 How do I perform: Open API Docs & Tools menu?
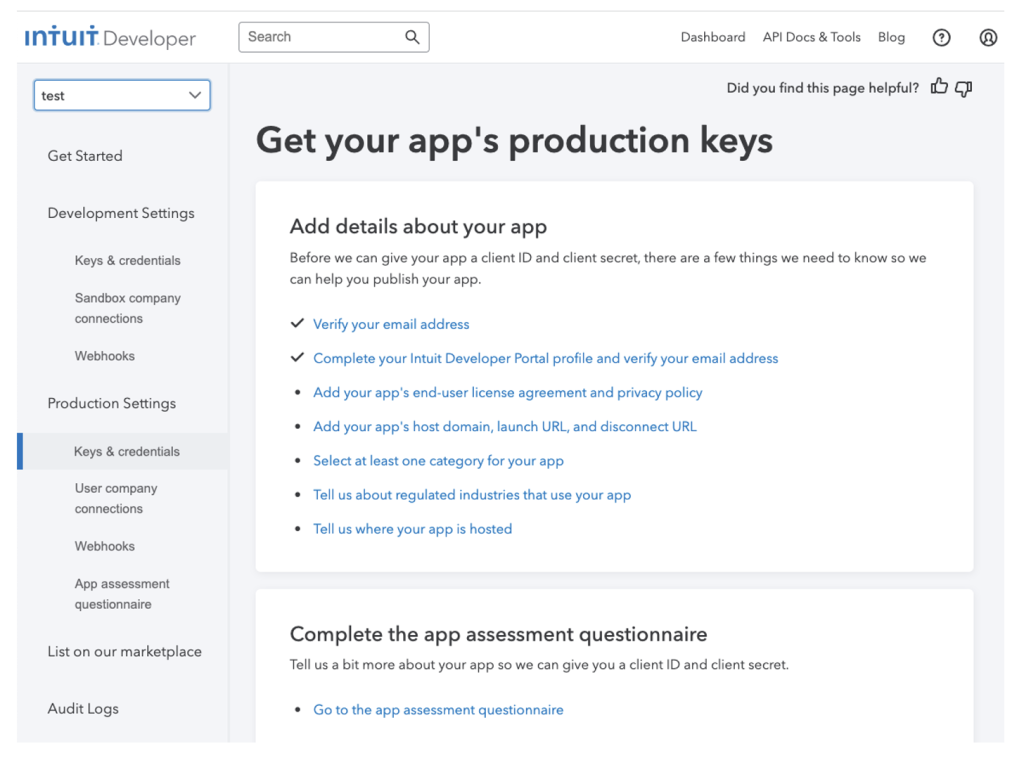click(x=812, y=37)
